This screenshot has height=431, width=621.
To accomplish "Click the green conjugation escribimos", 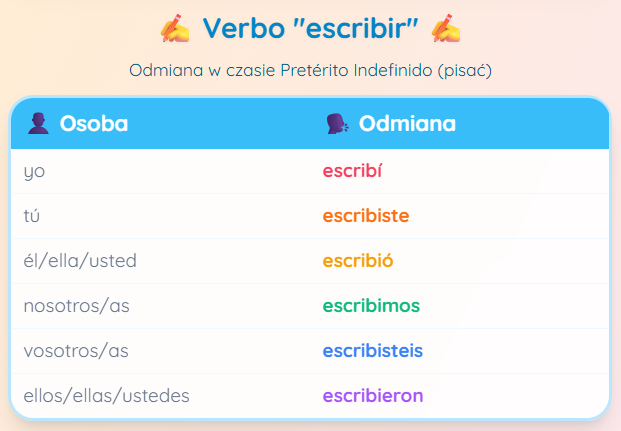I will pyautogui.click(x=371, y=306).
